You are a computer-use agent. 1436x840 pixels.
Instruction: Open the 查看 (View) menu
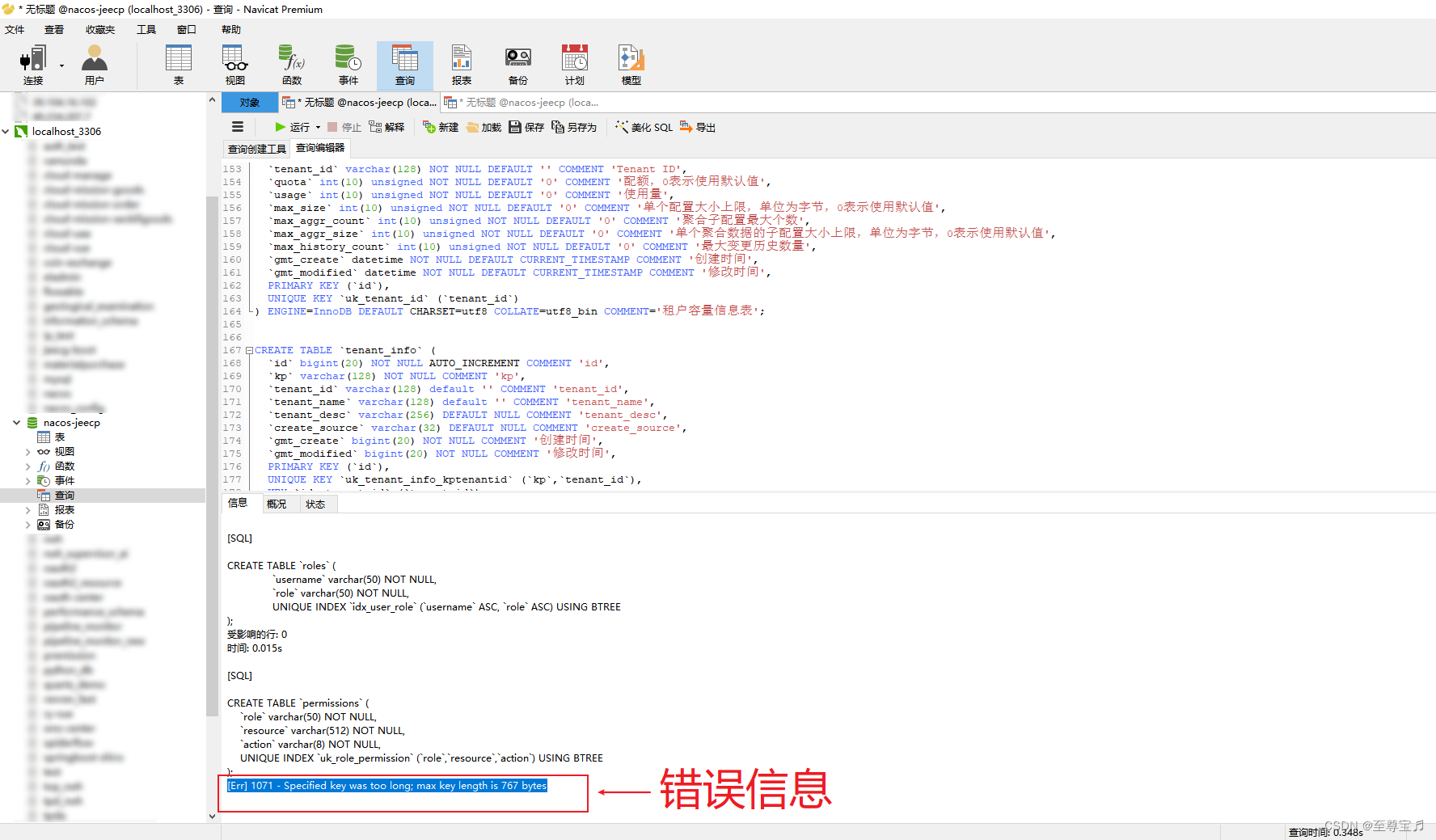pos(54,30)
